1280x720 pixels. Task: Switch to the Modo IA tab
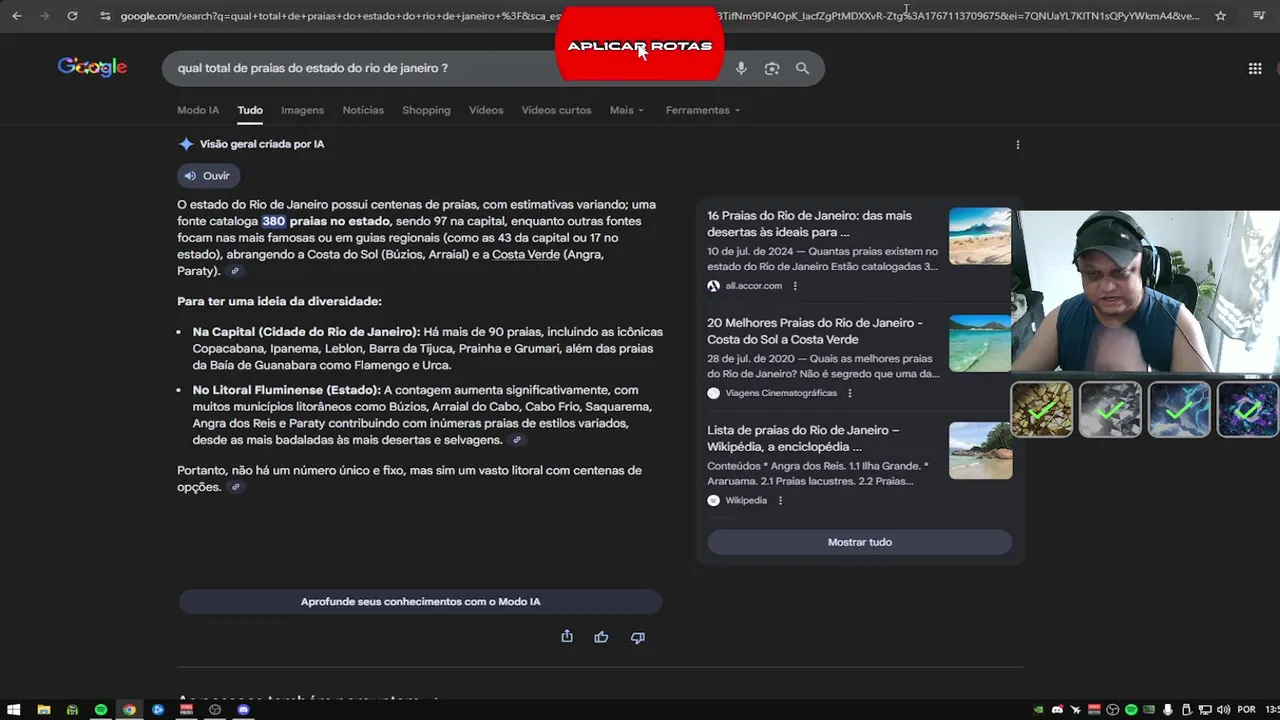(198, 110)
